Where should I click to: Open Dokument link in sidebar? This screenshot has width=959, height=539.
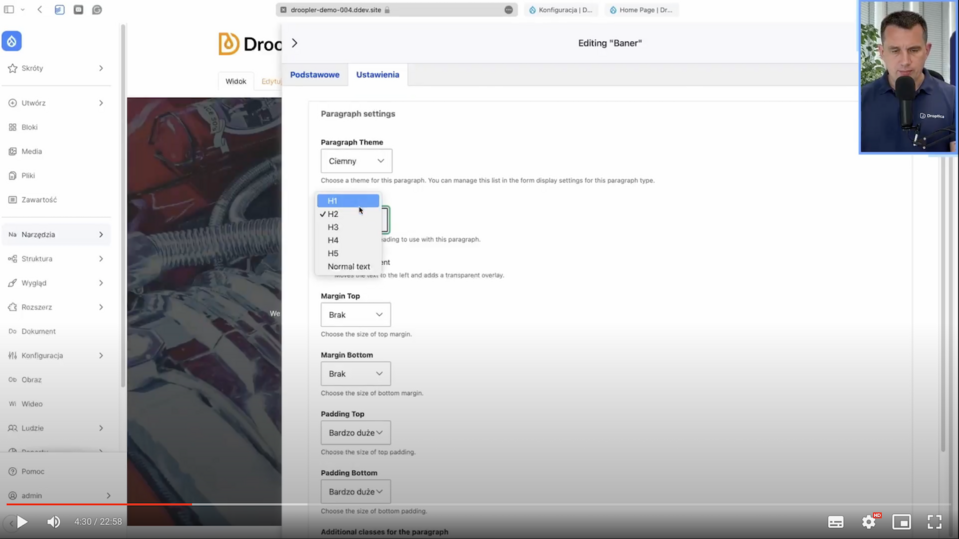(39, 332)
